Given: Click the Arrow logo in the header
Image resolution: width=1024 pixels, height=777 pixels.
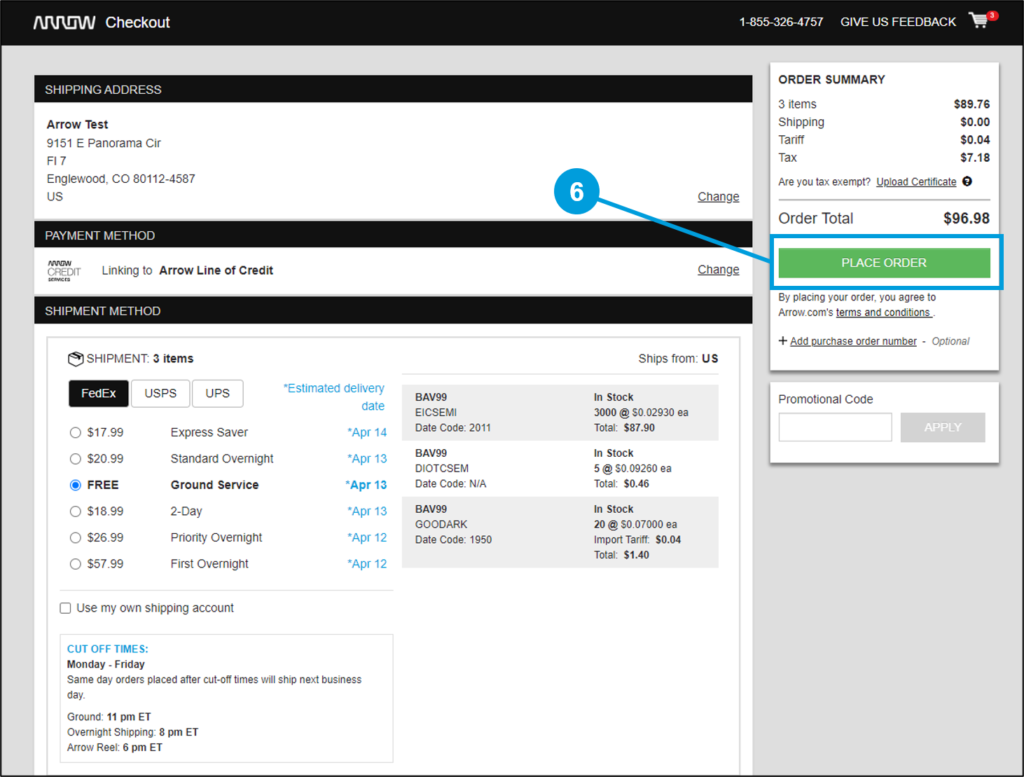Looking at the screenshot, I should pos(63,21).
